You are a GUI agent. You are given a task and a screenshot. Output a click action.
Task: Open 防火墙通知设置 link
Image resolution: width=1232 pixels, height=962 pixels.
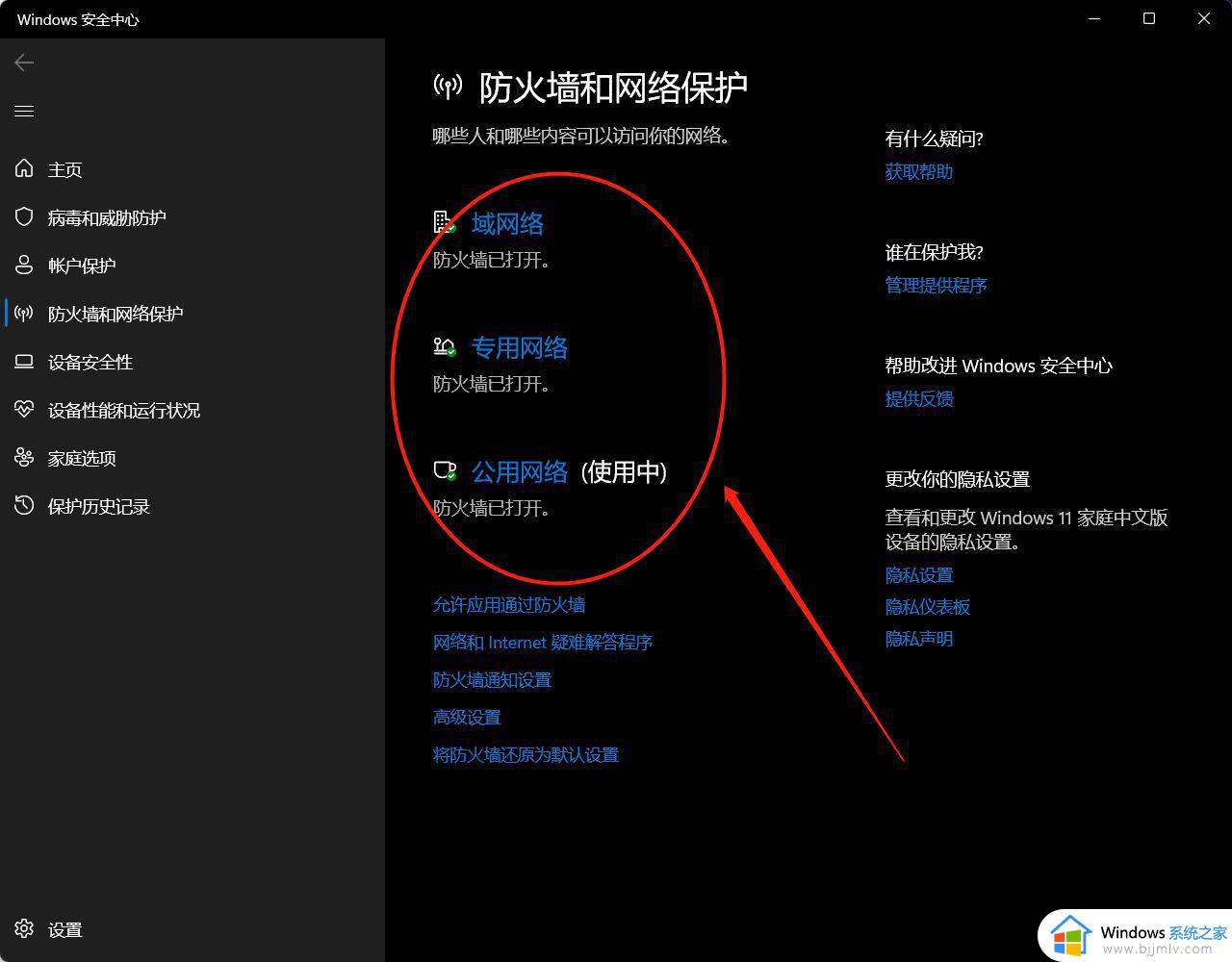pos(492,679)
